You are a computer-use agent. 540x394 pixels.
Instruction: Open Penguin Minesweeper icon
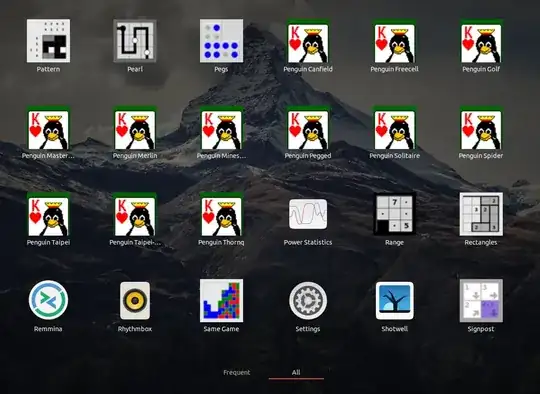(221, 128)
